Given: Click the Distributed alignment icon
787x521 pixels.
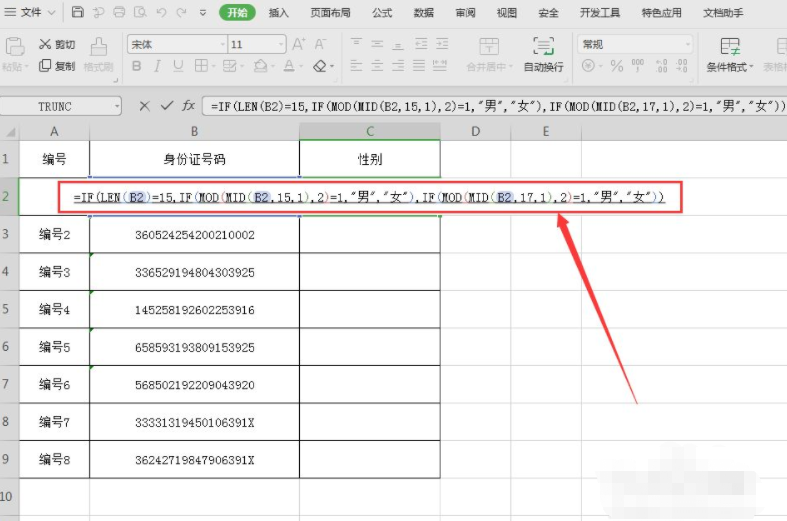Looking at the screenshot, I should tap(440, 65).
